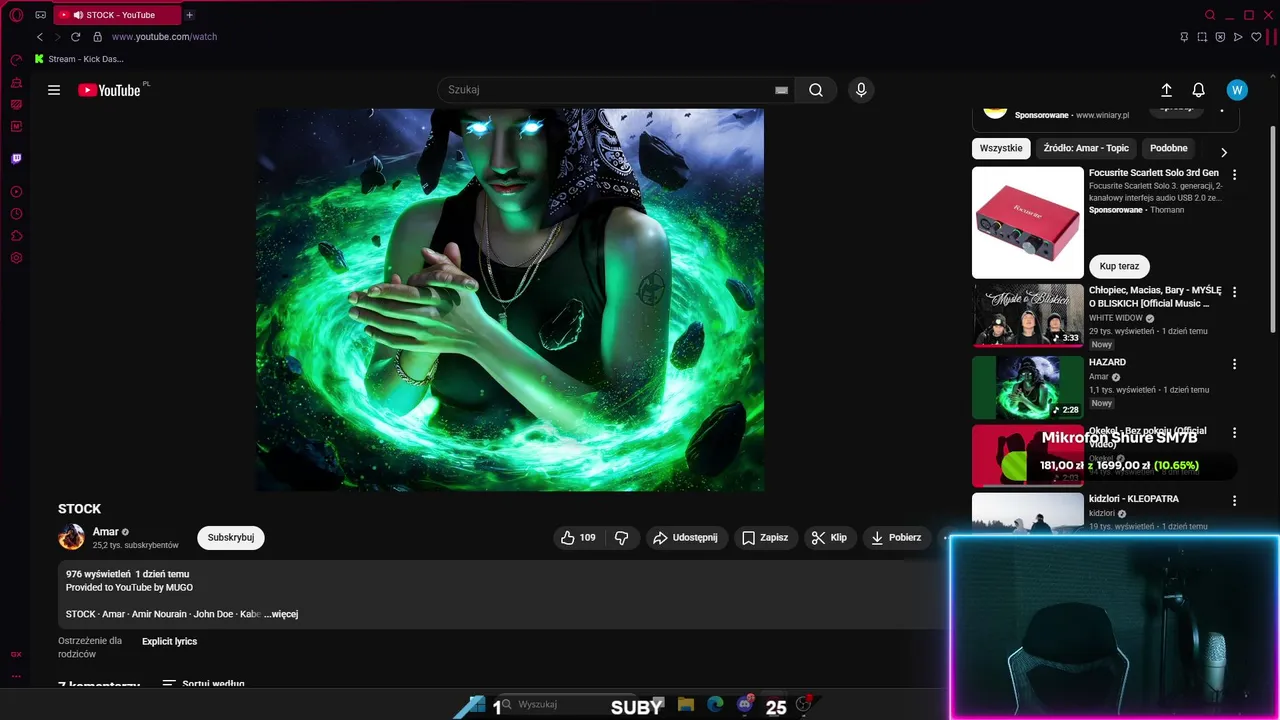Open the HAZARD video thumbnail
The height and width of the screenshot is (720, 1280).
pyautogui.click(x=1027, y=387)
